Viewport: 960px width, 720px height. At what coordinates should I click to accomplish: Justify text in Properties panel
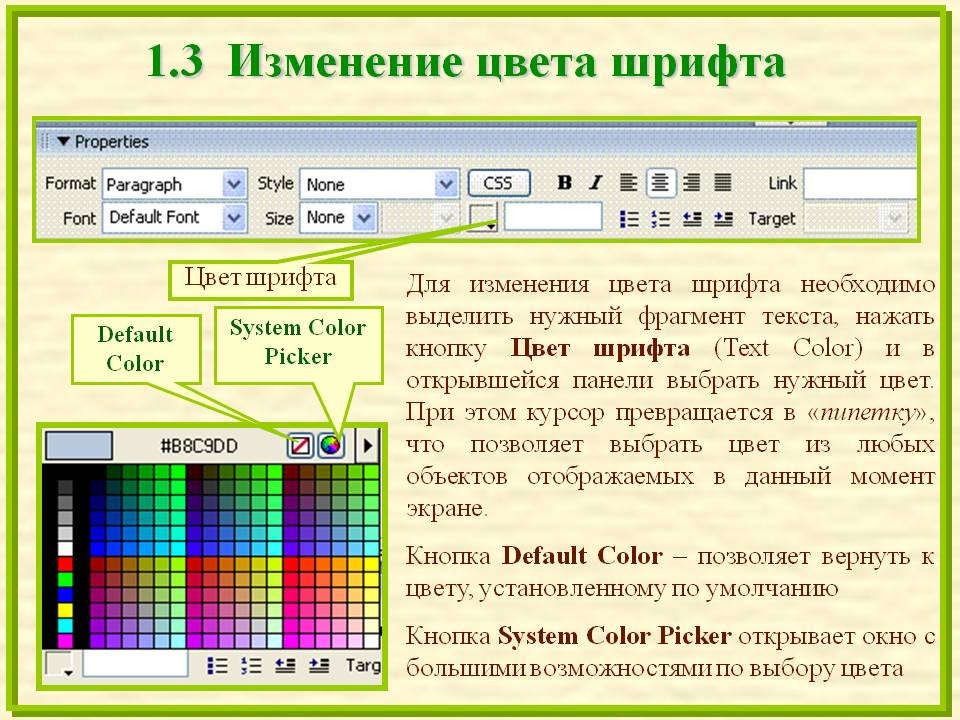click(722, 182)
